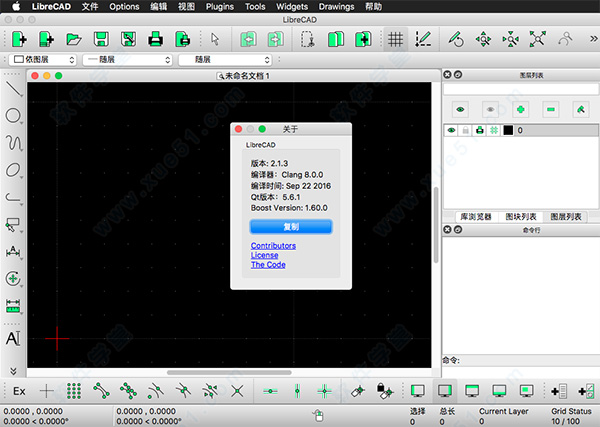Open the License link
The width and height of the screenshot is (600, 427).
pos(264,255)
